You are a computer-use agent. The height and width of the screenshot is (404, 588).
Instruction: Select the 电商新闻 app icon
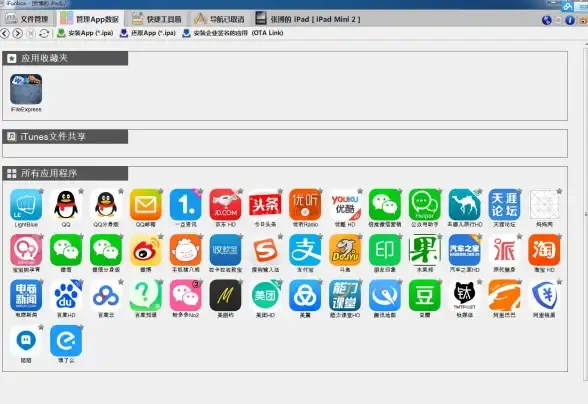(26, 295)
